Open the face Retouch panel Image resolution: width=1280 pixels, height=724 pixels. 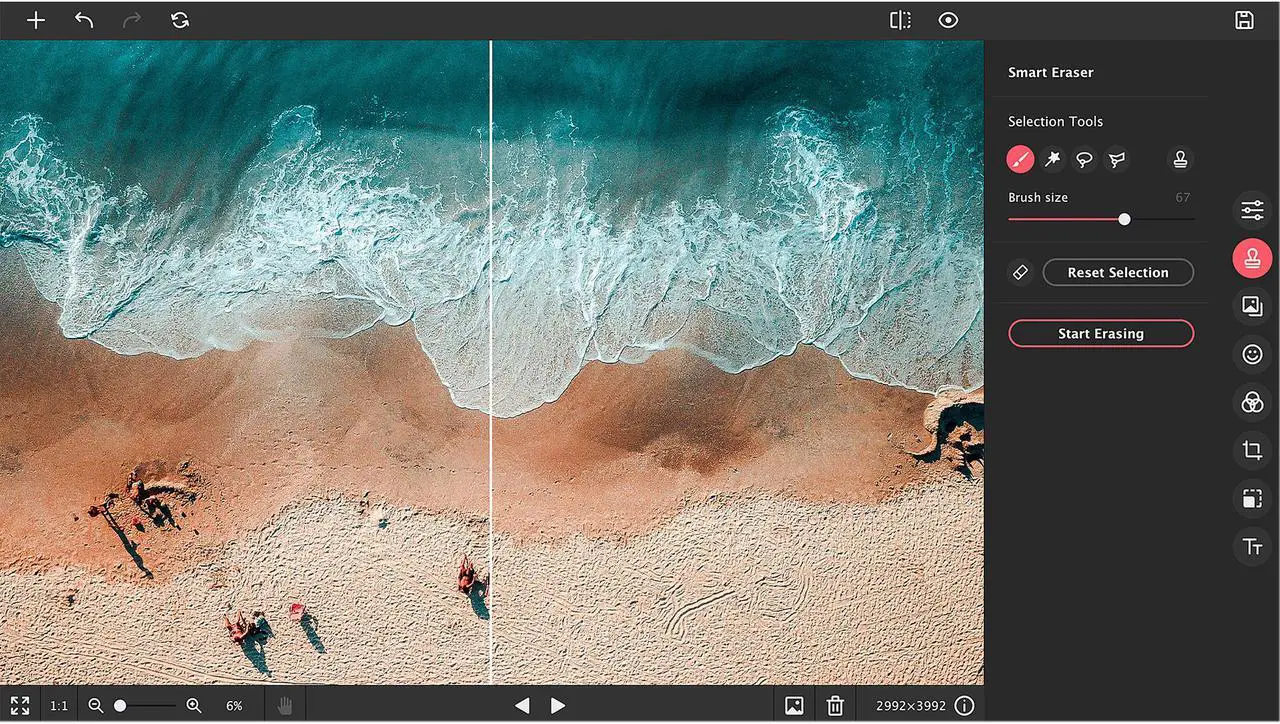click(x=1252, y=354)
